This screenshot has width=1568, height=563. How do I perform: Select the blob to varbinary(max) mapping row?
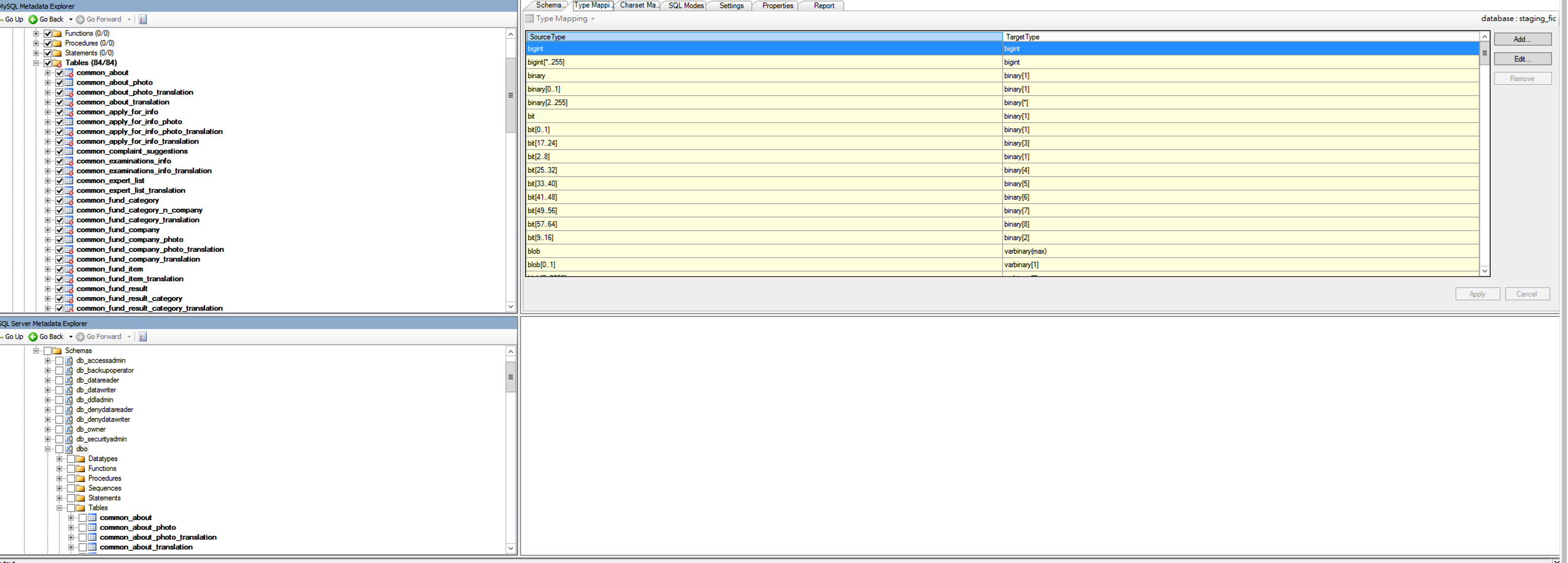(1002, 251)
